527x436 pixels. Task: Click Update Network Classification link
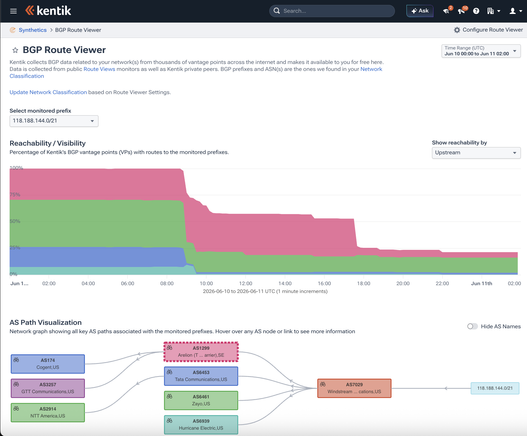(48, 92)
